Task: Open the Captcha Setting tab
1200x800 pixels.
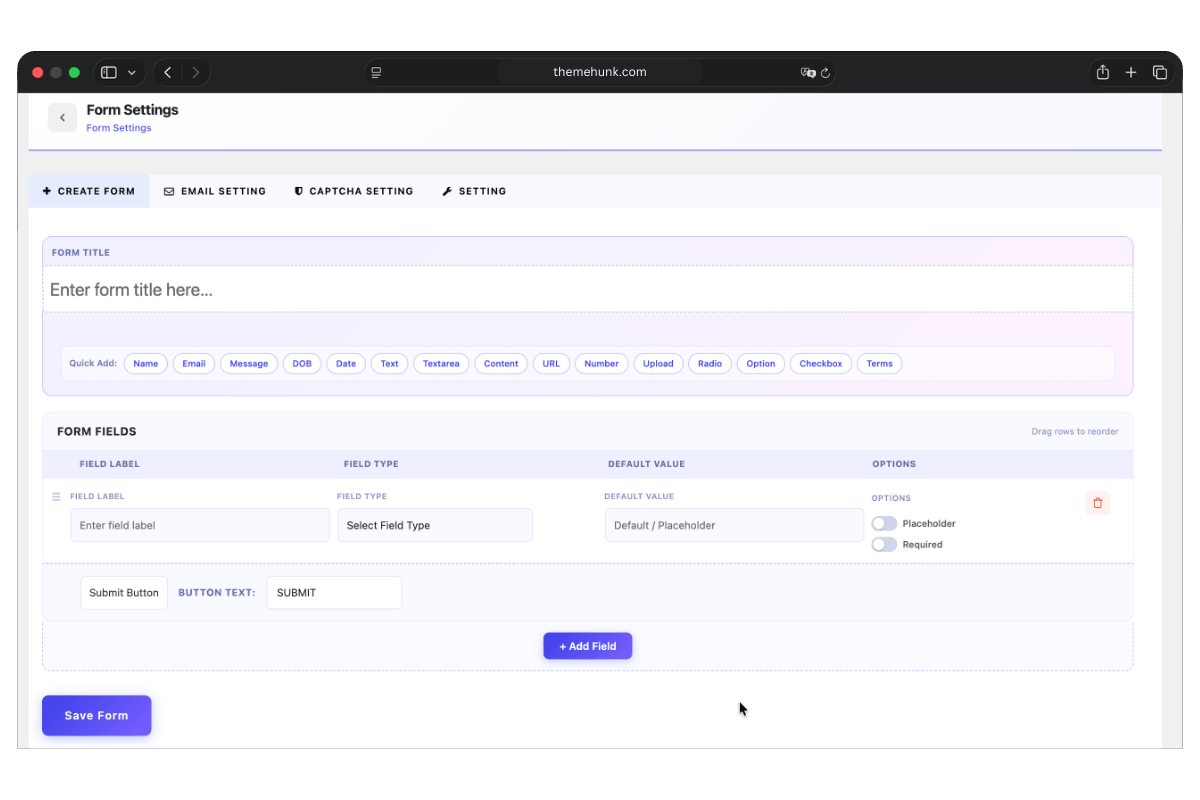Action: tap(354, 191)
